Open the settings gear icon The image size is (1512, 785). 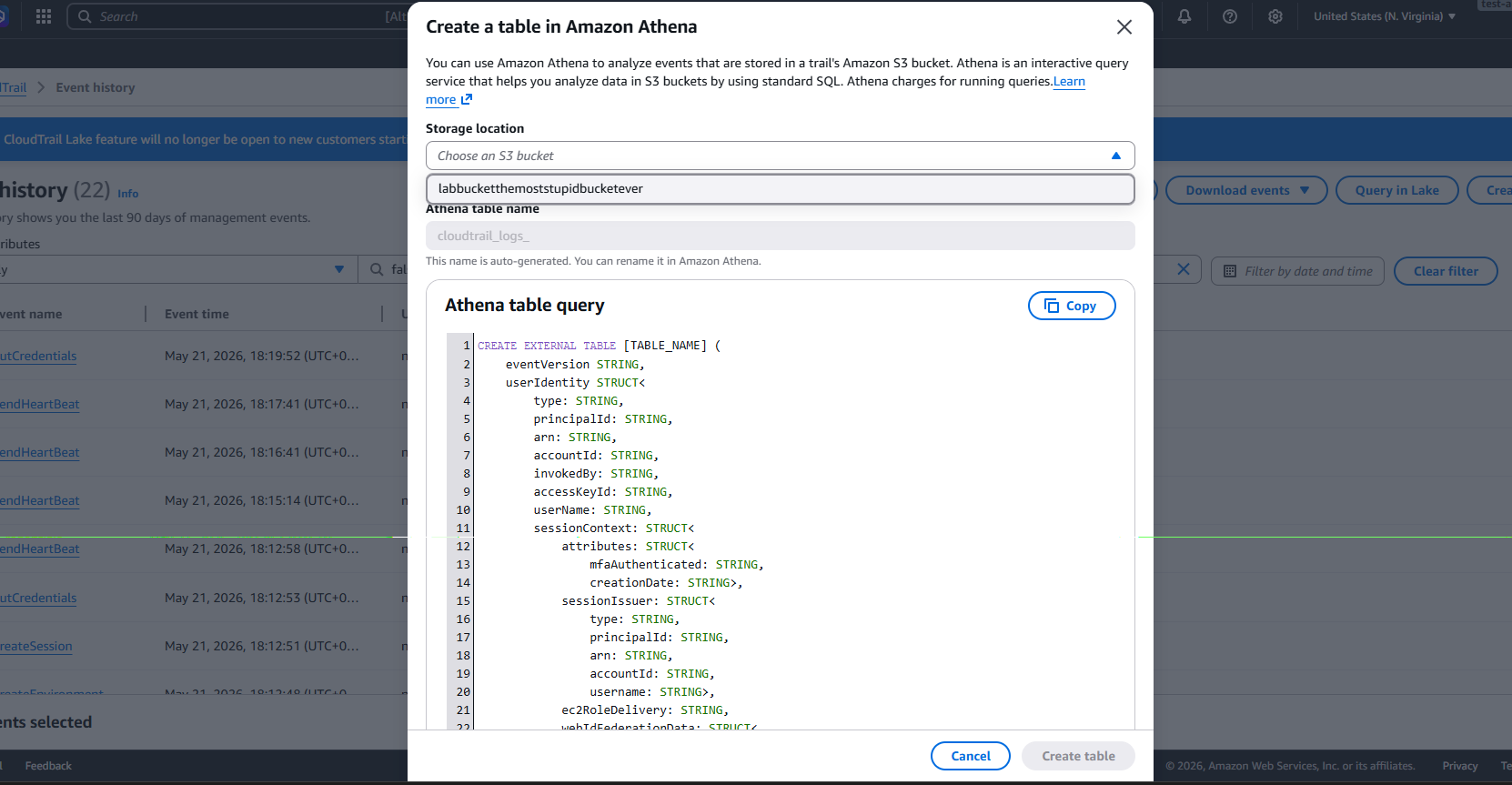point(1275,16)
